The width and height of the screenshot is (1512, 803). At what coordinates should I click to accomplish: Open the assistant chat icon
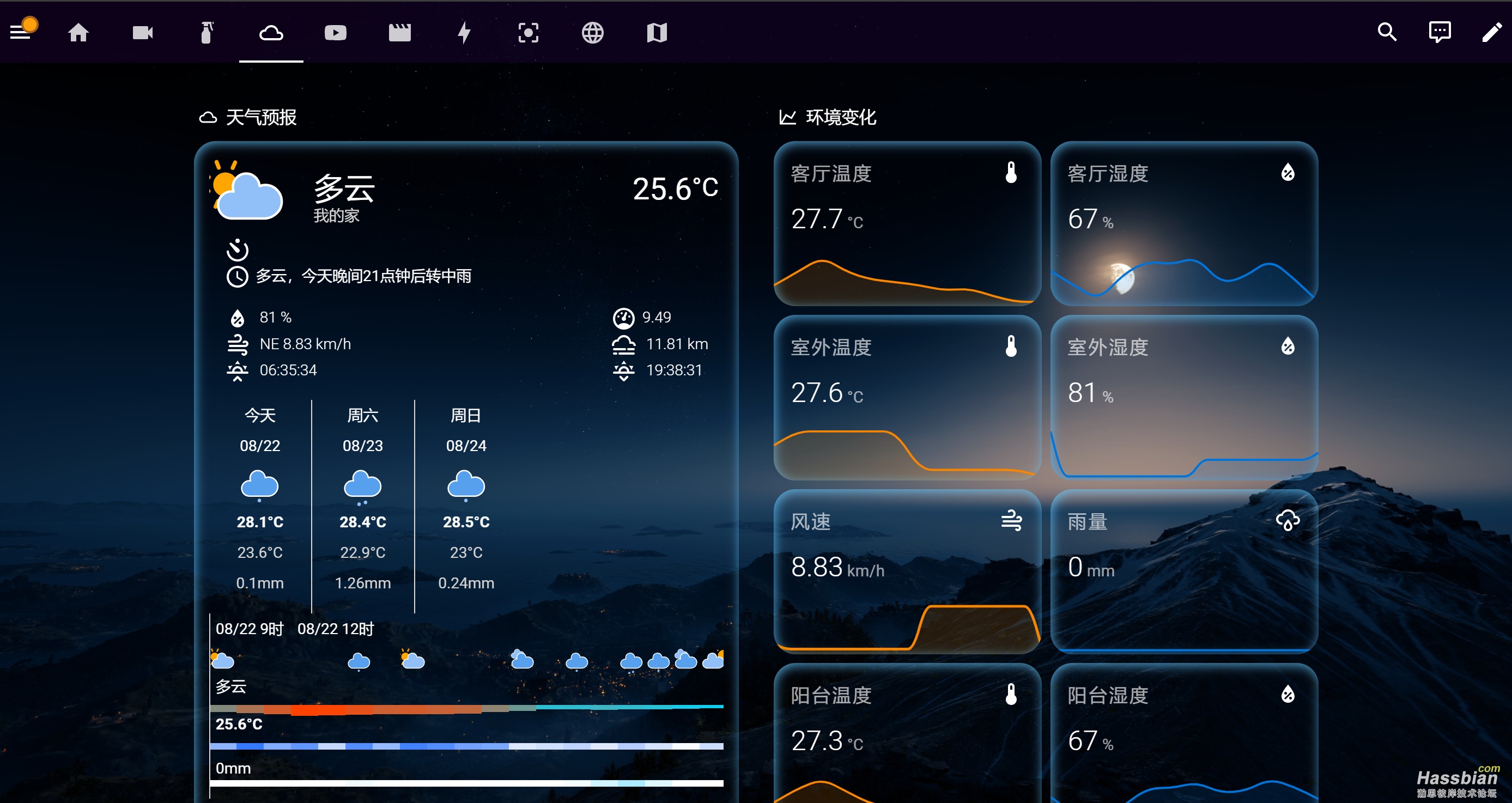1440,32
